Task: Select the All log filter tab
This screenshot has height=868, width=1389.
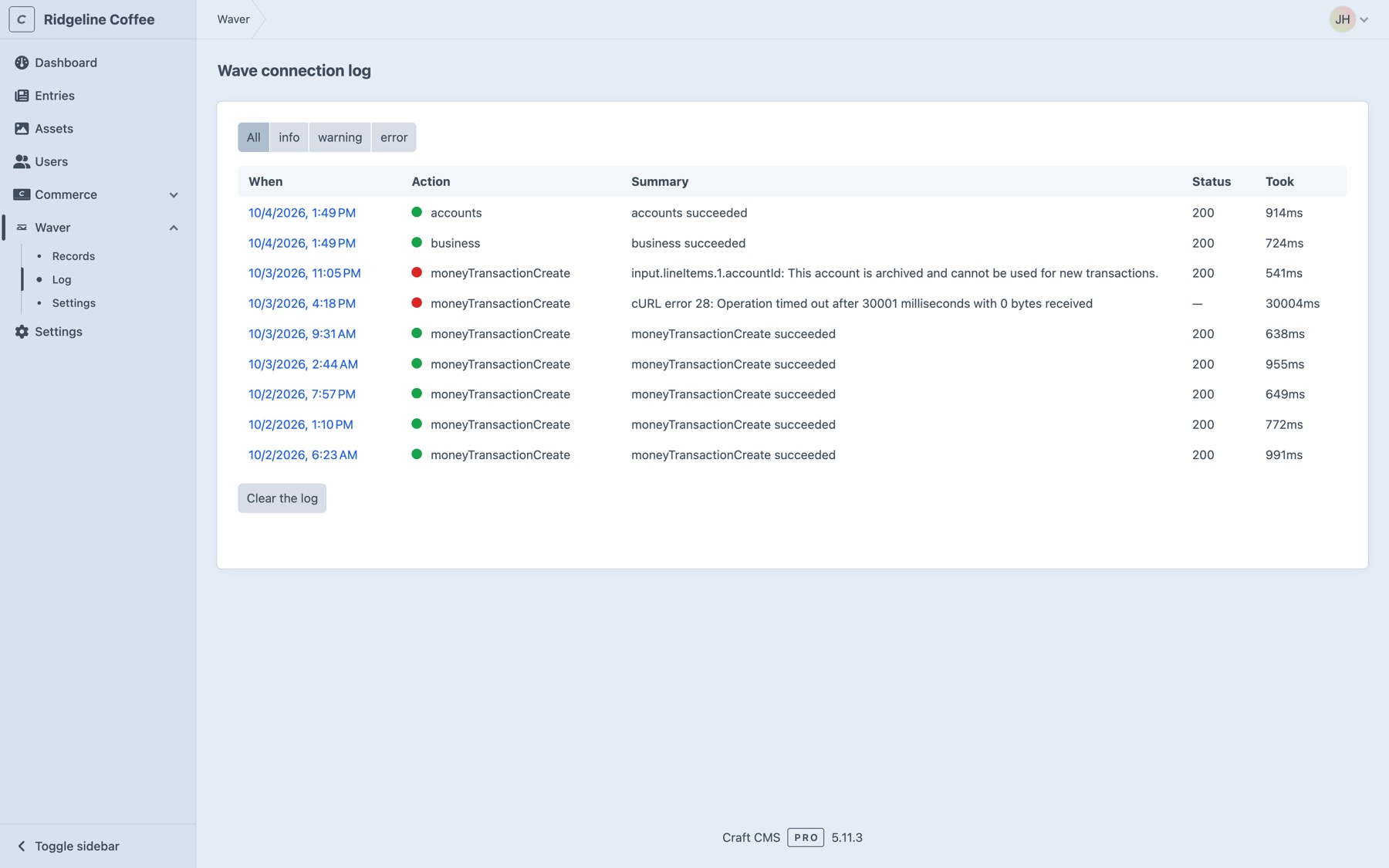Action: click(x=253, y=137)
